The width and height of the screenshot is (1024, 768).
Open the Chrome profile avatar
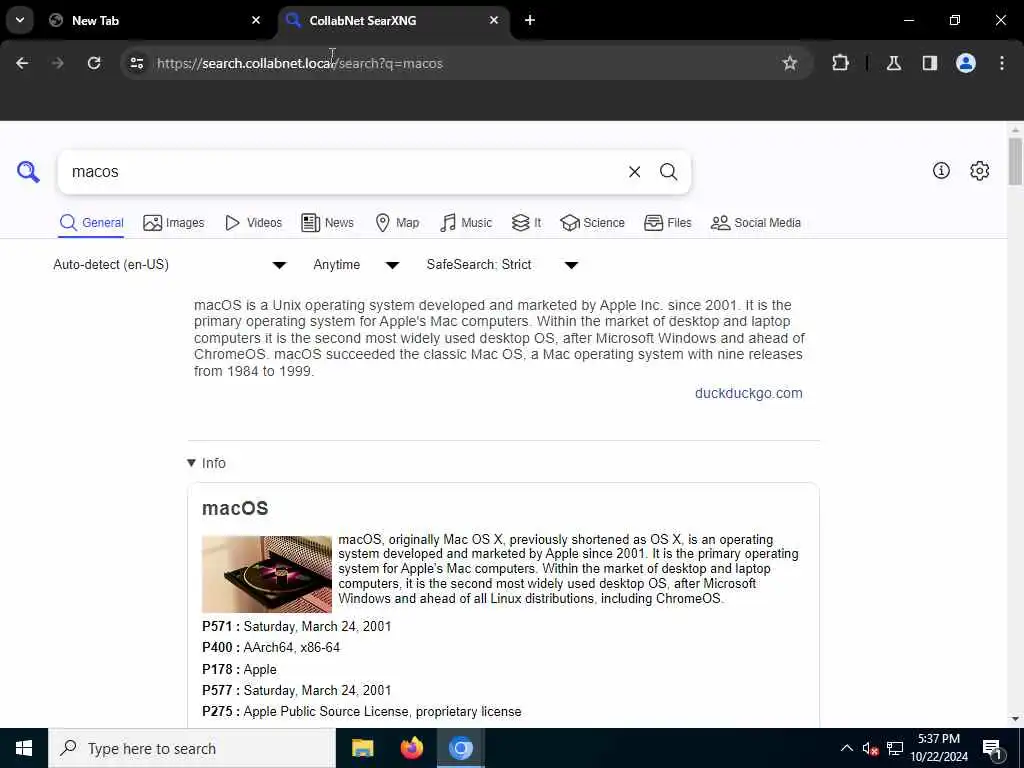pos(966,63)
